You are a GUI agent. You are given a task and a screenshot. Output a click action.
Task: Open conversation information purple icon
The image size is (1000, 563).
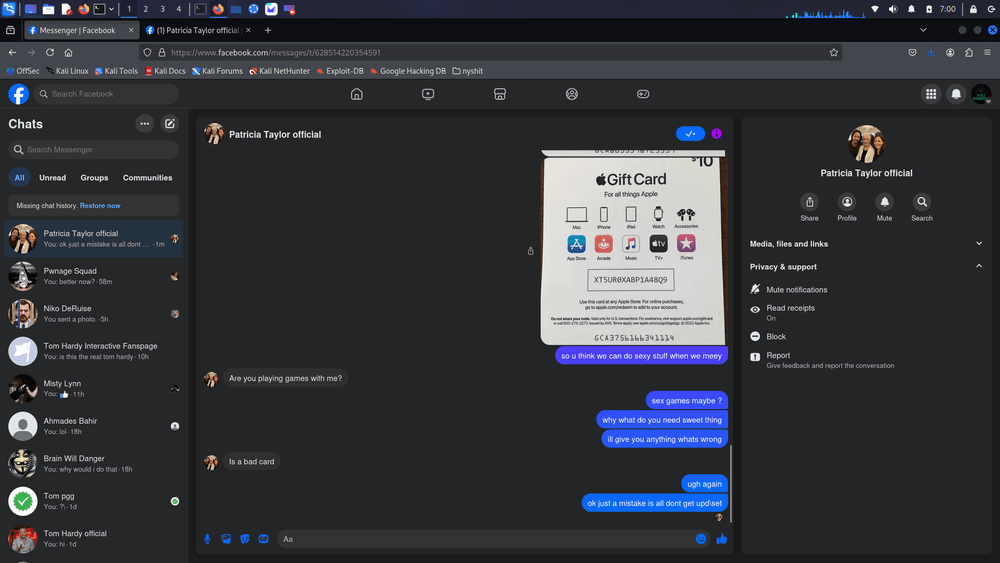(x=716, y=134)
